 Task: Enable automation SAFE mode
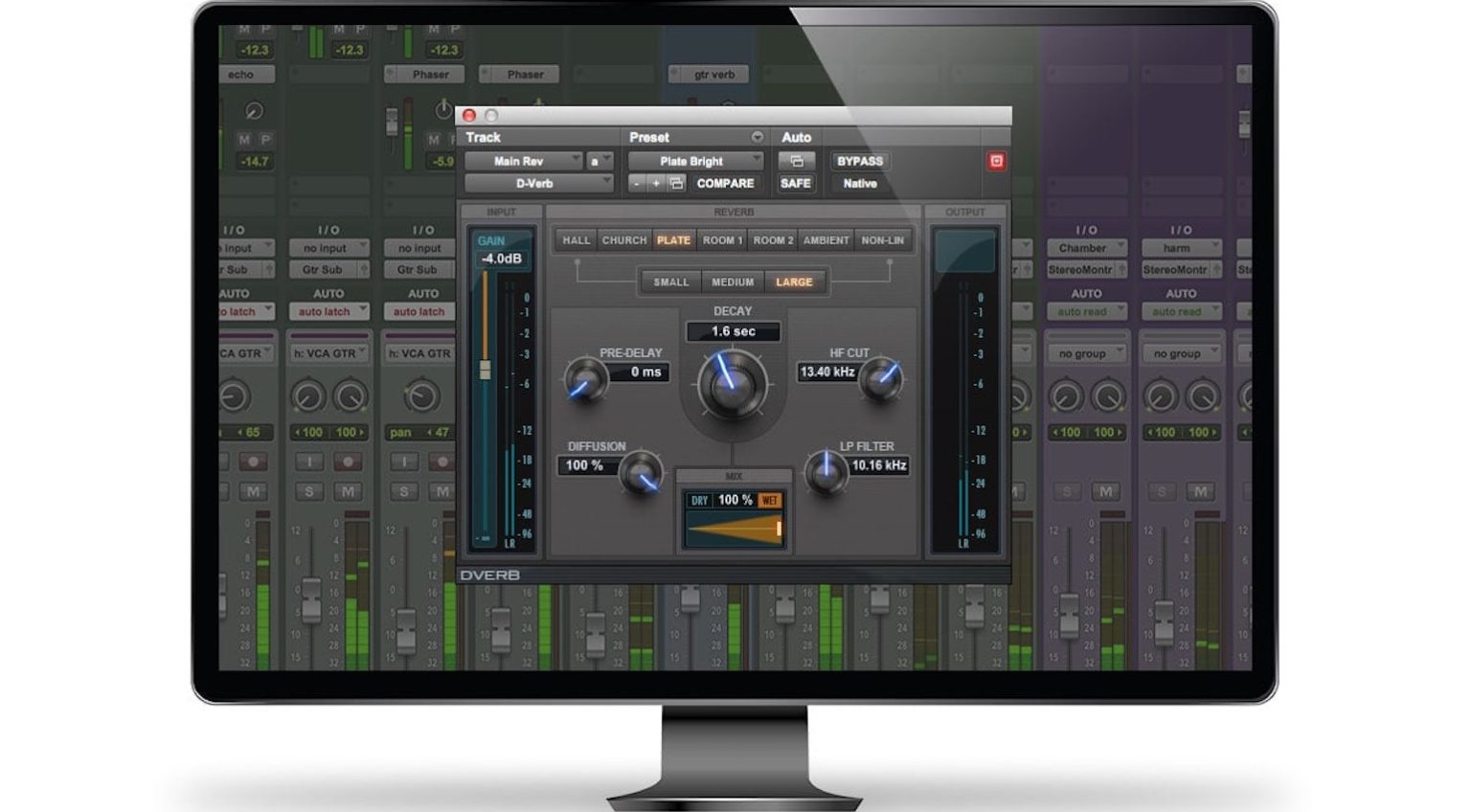pyautogui.click(x=795, y=183)
